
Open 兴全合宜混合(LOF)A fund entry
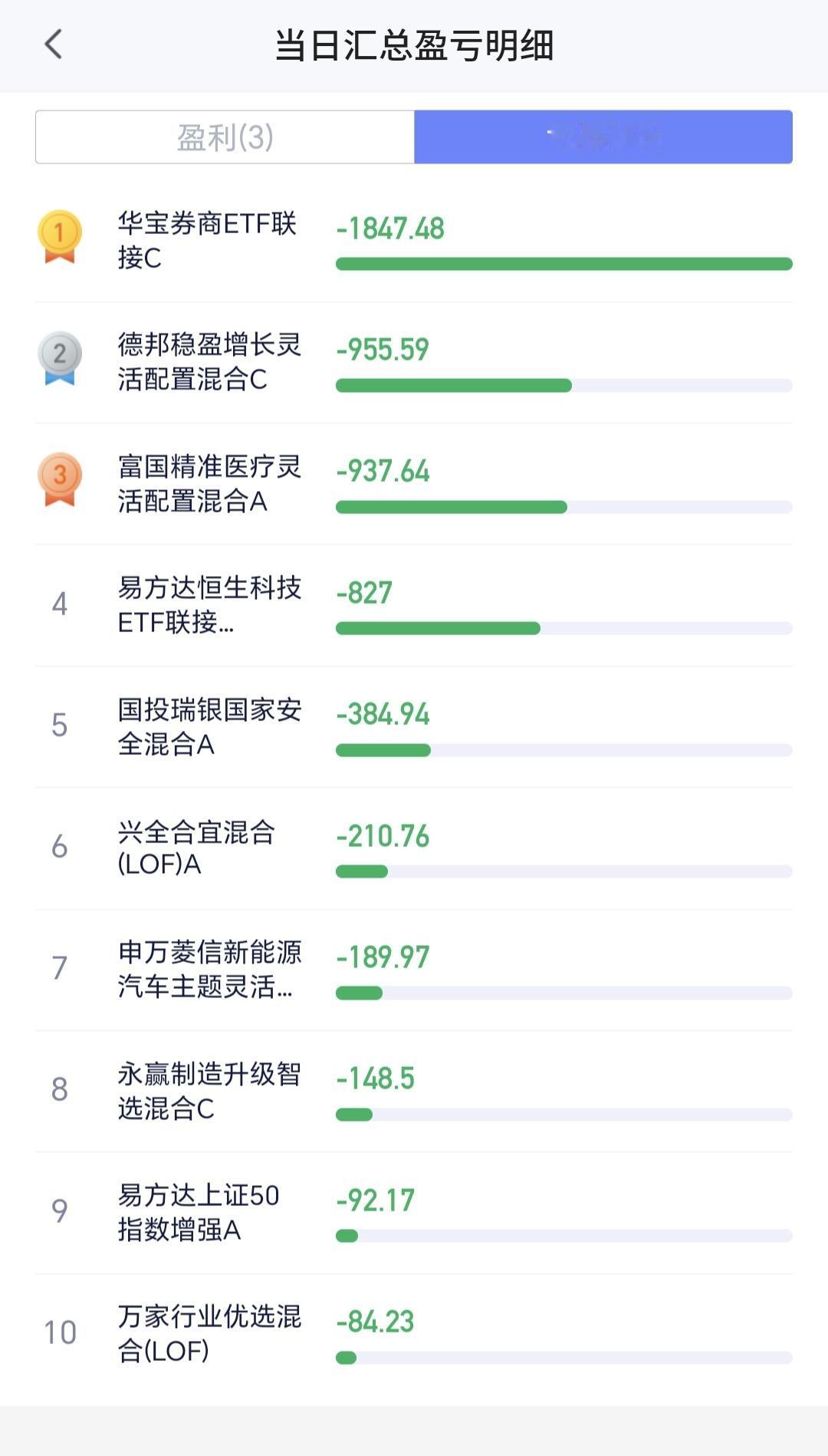[414, 848]
